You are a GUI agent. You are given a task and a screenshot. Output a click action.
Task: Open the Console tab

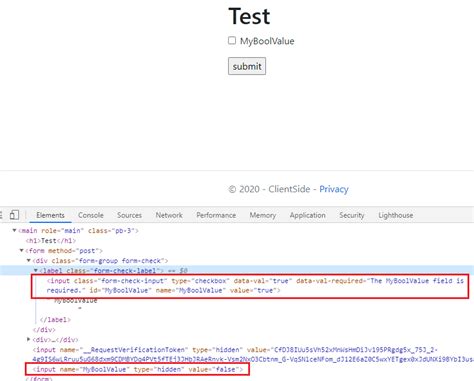tap(91, 215)
